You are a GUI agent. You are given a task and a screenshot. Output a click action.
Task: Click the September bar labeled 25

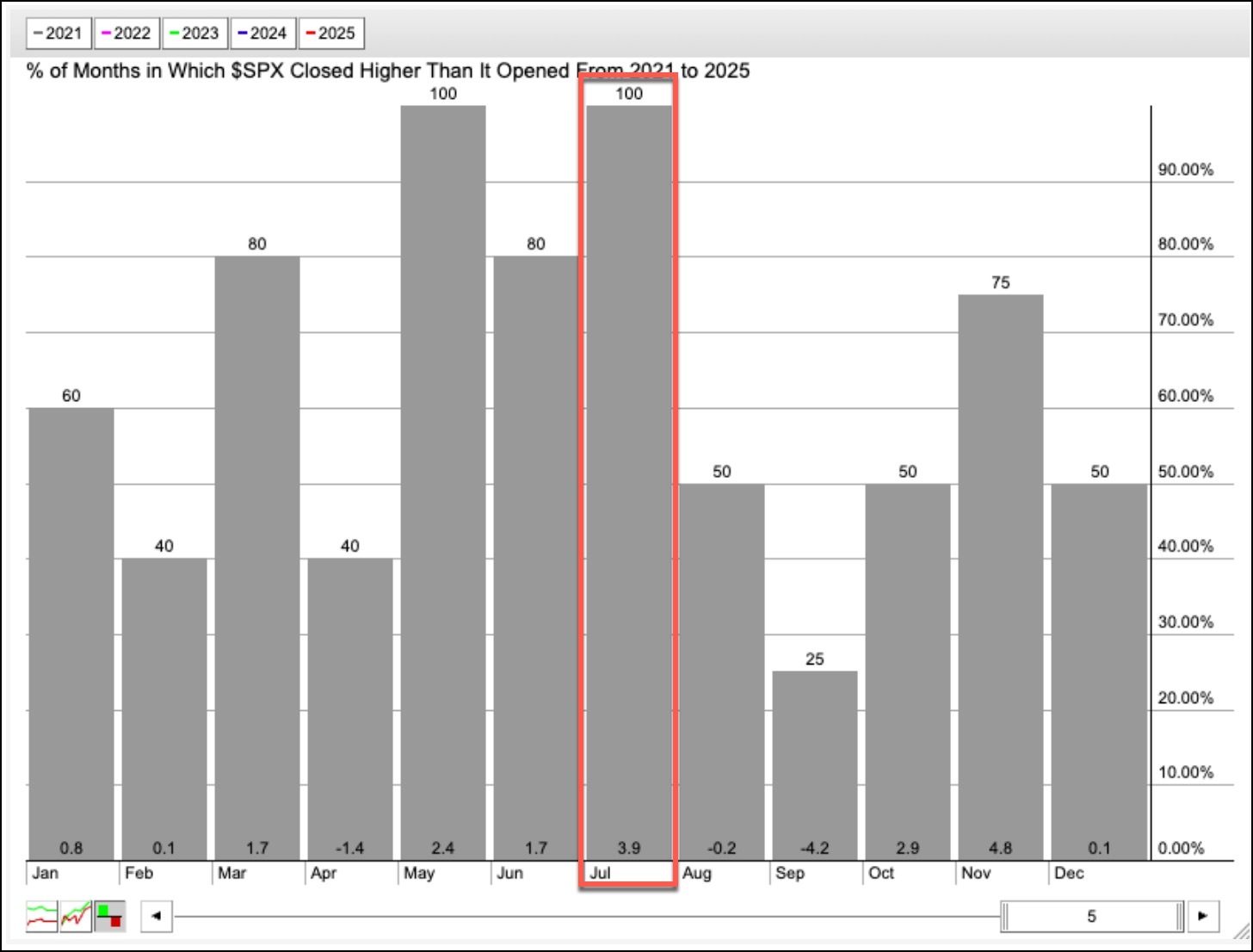tap(814, 764)
